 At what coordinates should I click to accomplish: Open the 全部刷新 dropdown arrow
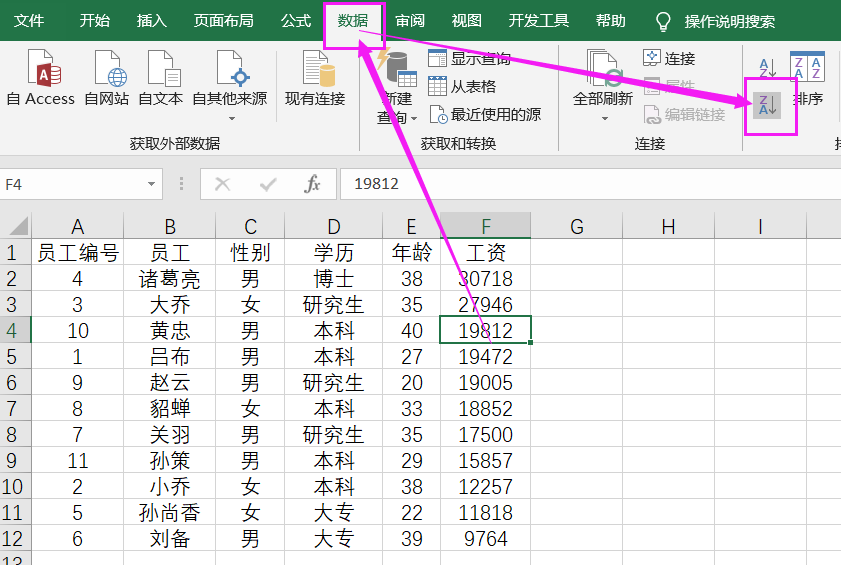pos(603,118)
